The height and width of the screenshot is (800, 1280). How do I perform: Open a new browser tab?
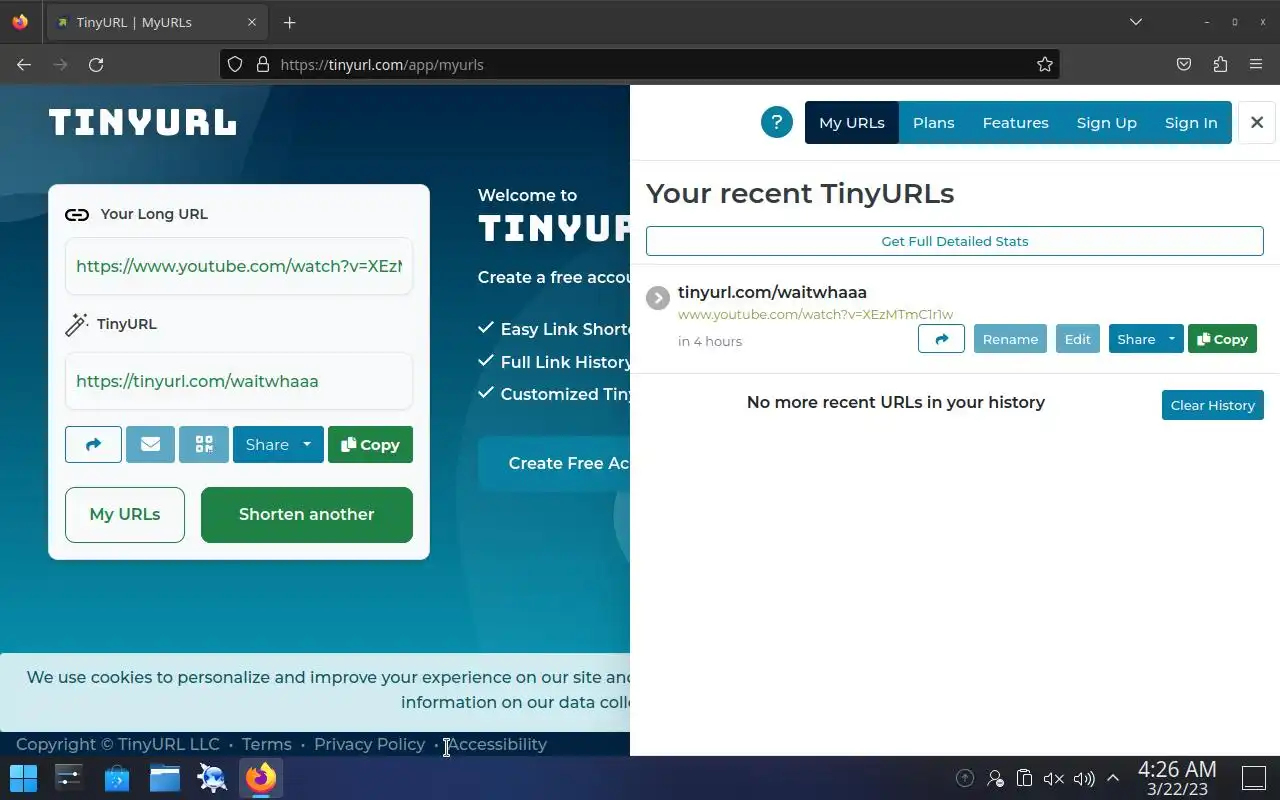point(290,22)
